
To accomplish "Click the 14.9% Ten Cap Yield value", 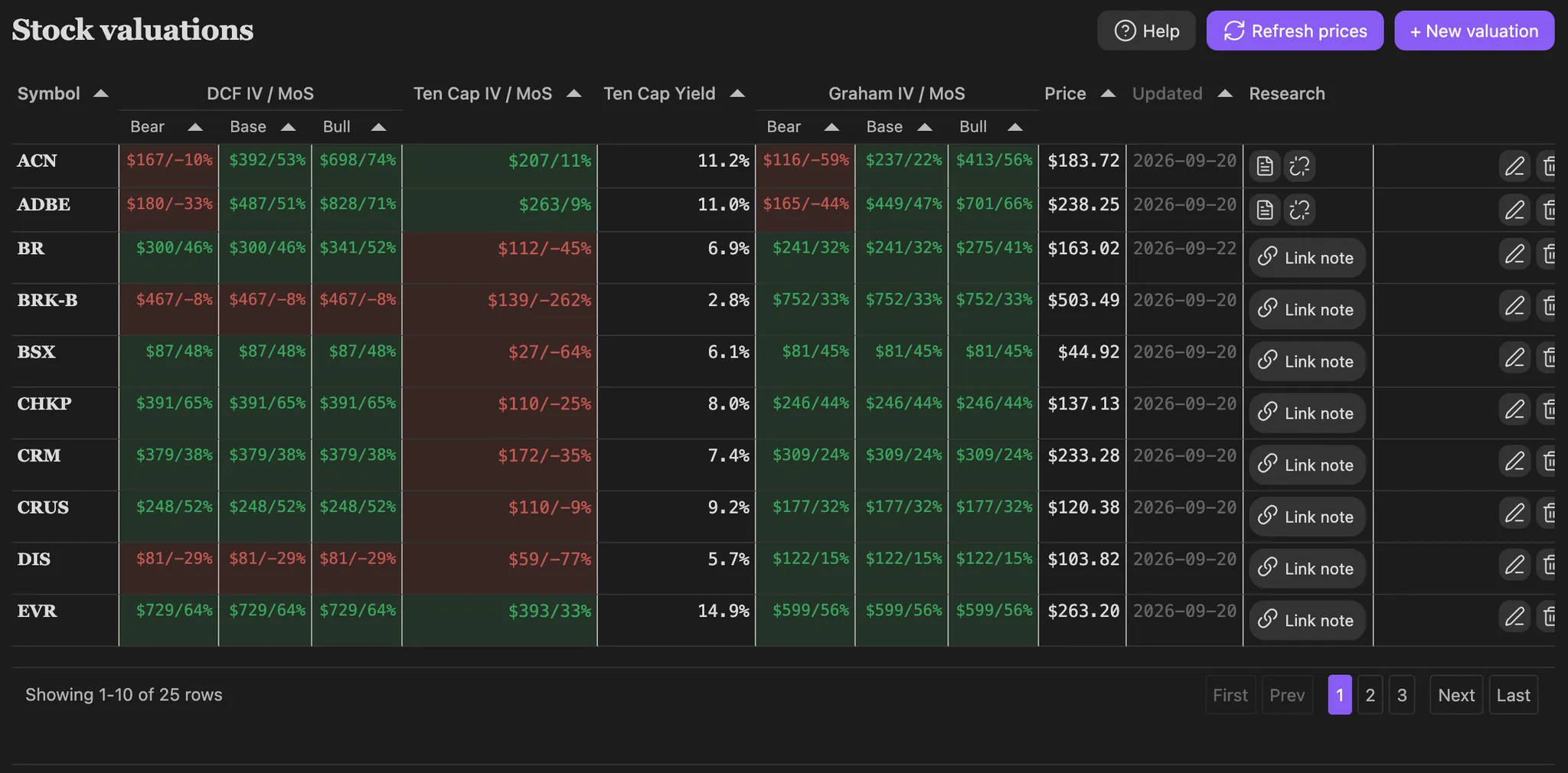I will 723,611.
